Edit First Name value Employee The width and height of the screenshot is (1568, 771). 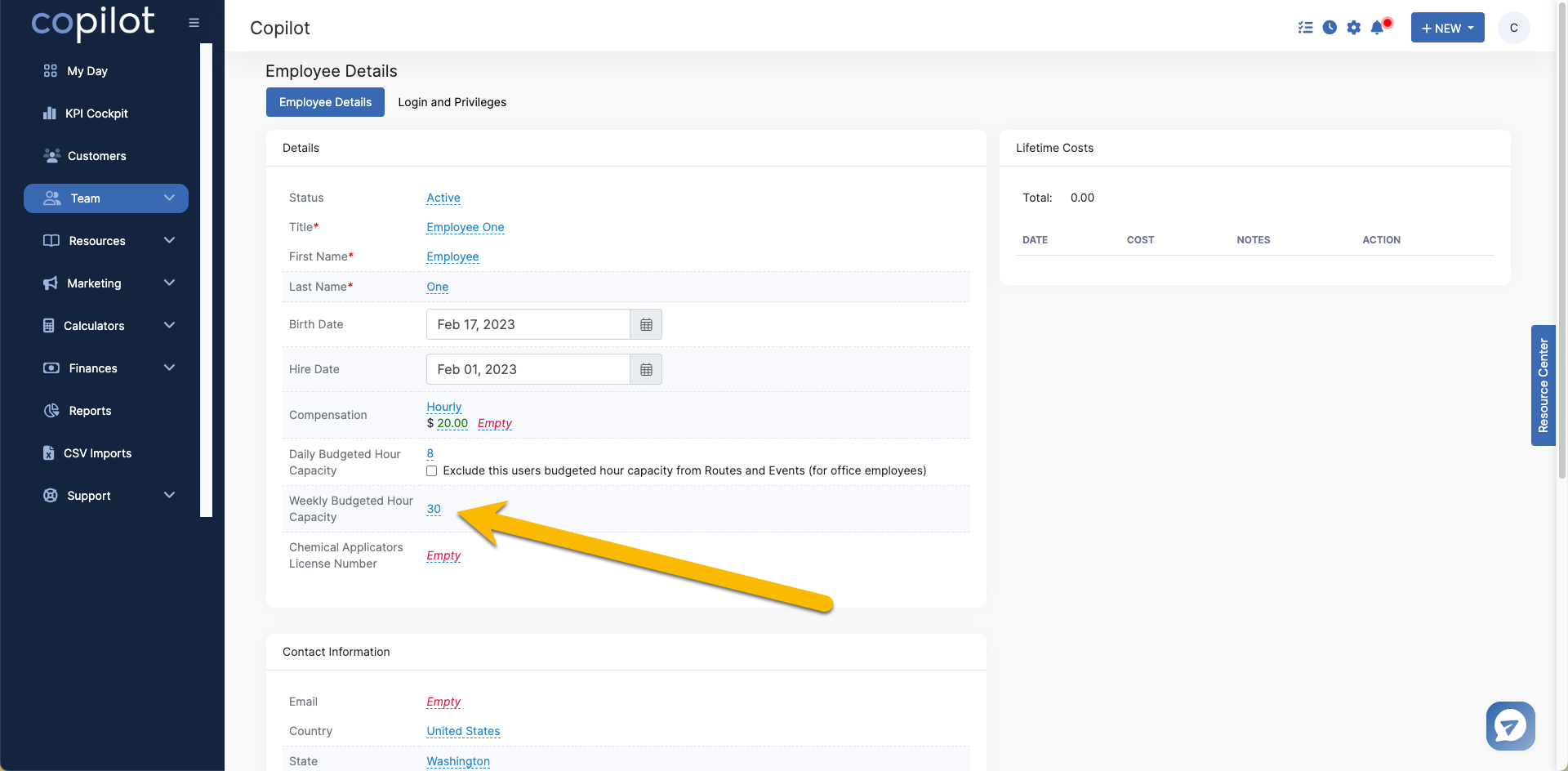452,256
